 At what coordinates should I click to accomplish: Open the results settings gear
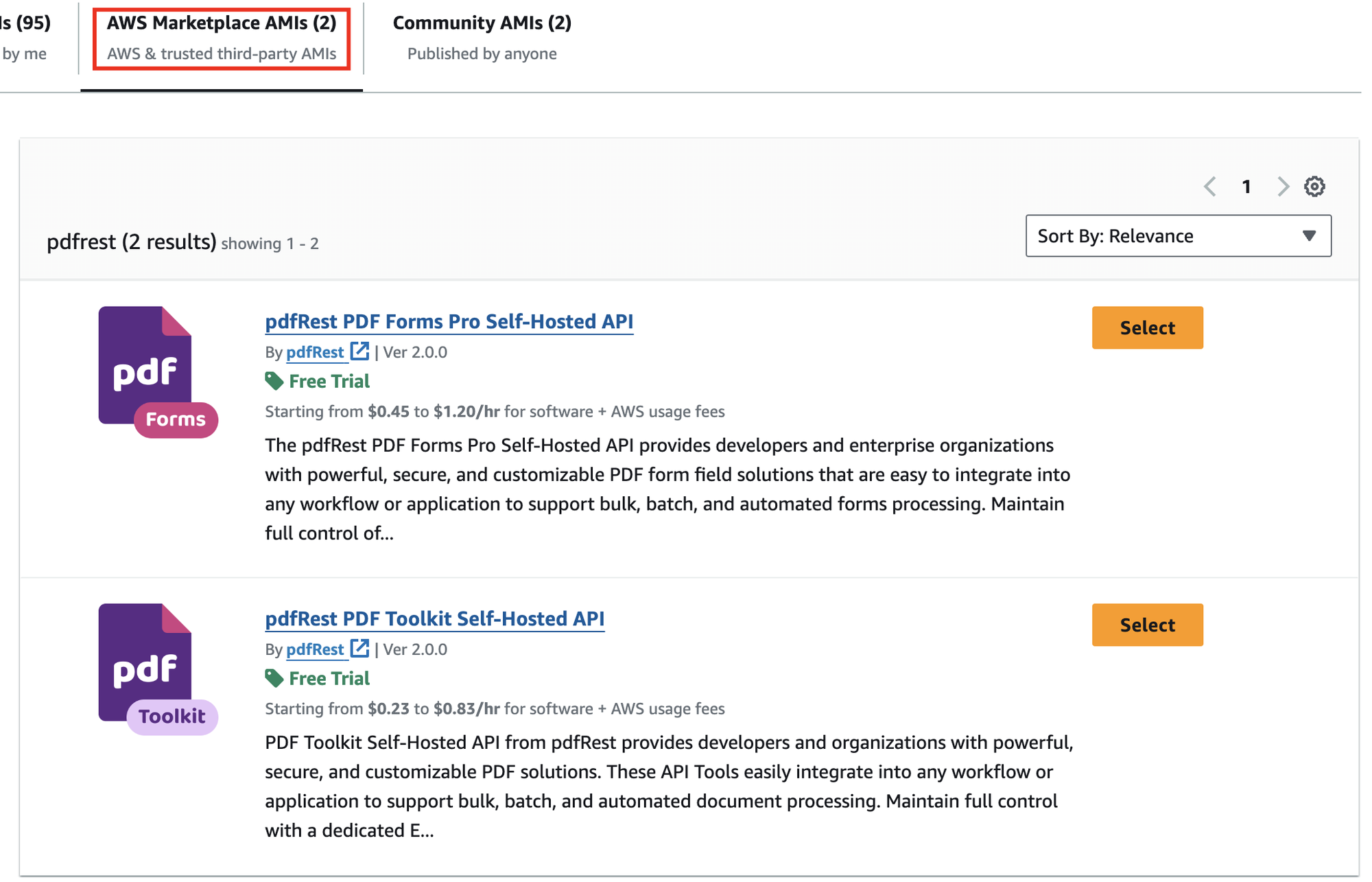pyautogui.click(x=1314, y=186)
